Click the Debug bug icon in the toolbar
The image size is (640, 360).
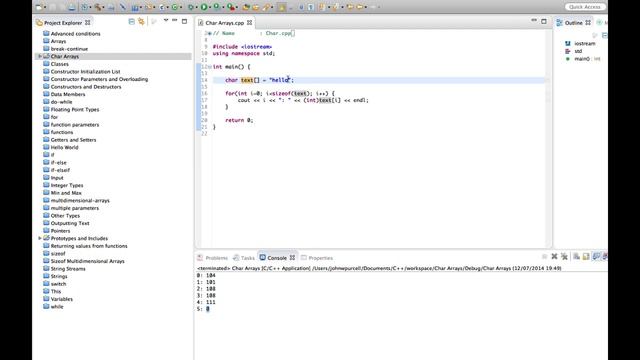(191, 7)
